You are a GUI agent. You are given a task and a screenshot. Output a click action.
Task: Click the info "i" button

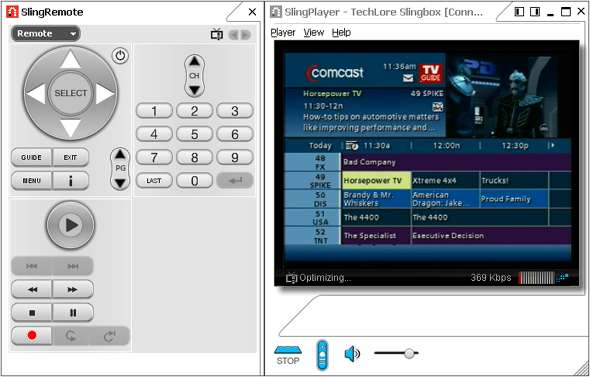tap(70, 181)
